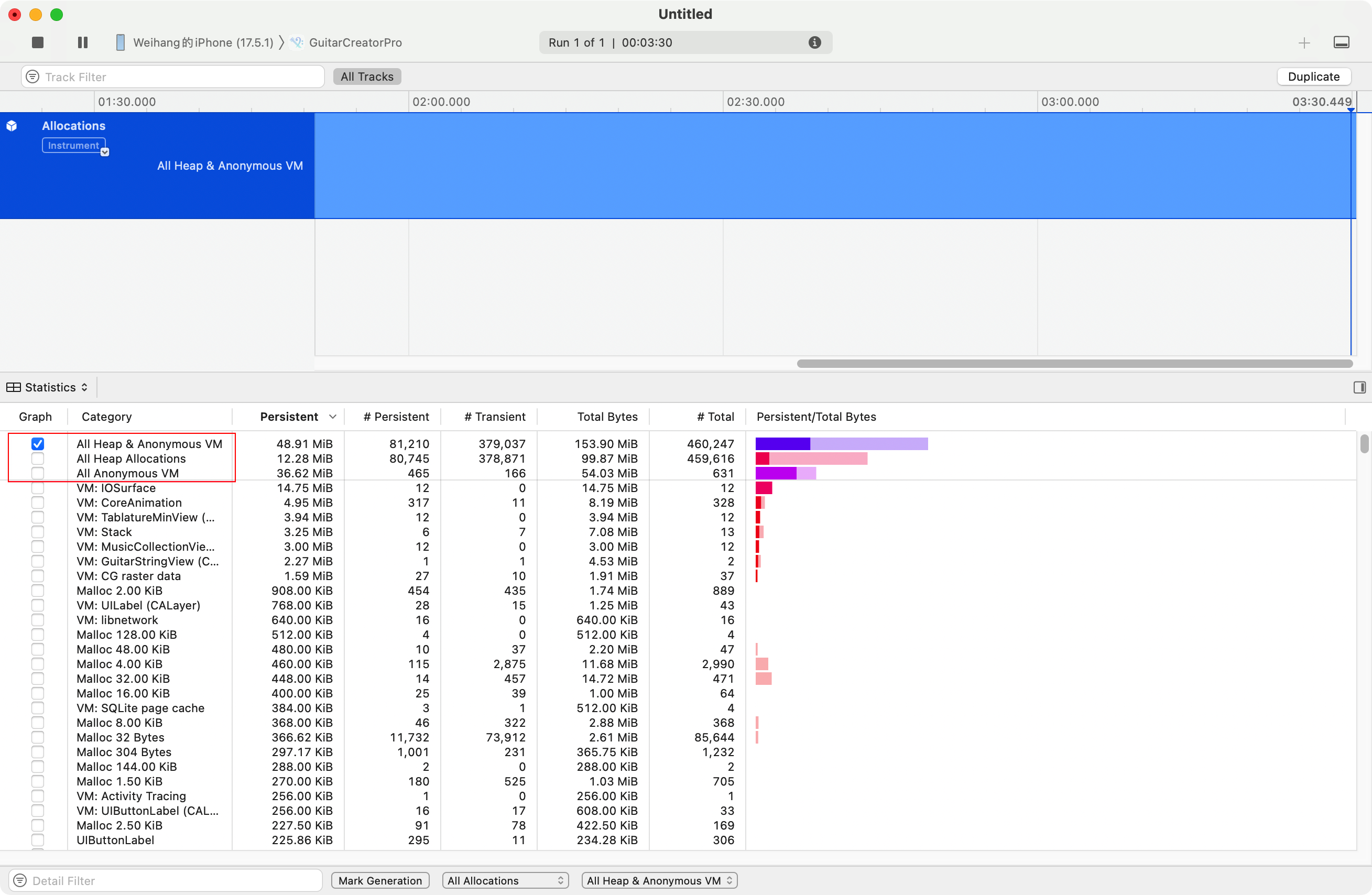Check graph for All Anonymous VM
This screenshot has height=895, width=1372.
click(x=38, y=473)
